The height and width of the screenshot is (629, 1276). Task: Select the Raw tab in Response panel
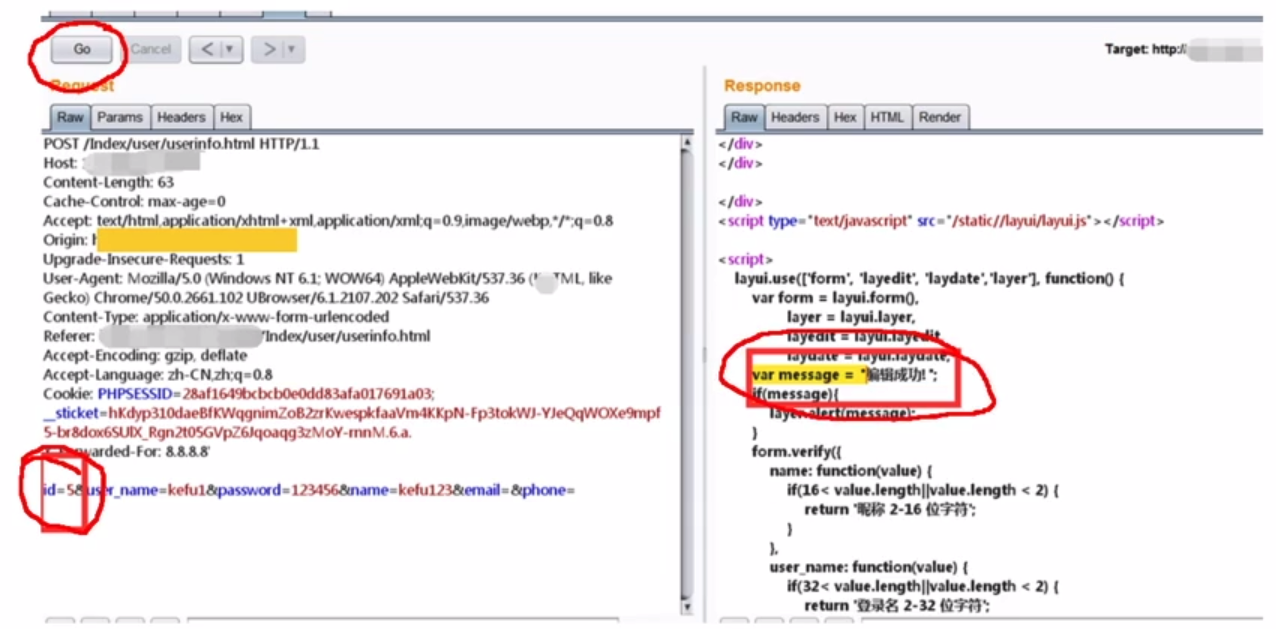(744, 117)
